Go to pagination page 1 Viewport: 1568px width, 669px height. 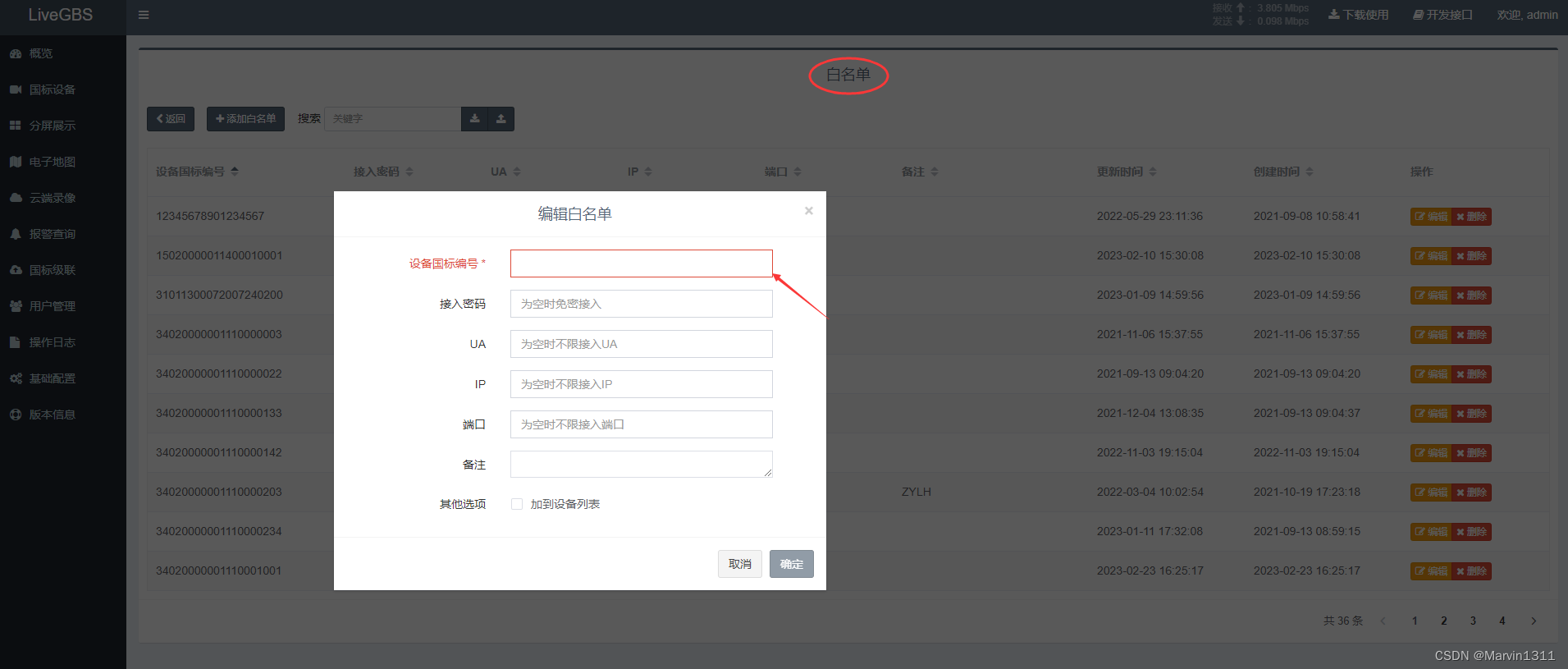[1415, 621]
